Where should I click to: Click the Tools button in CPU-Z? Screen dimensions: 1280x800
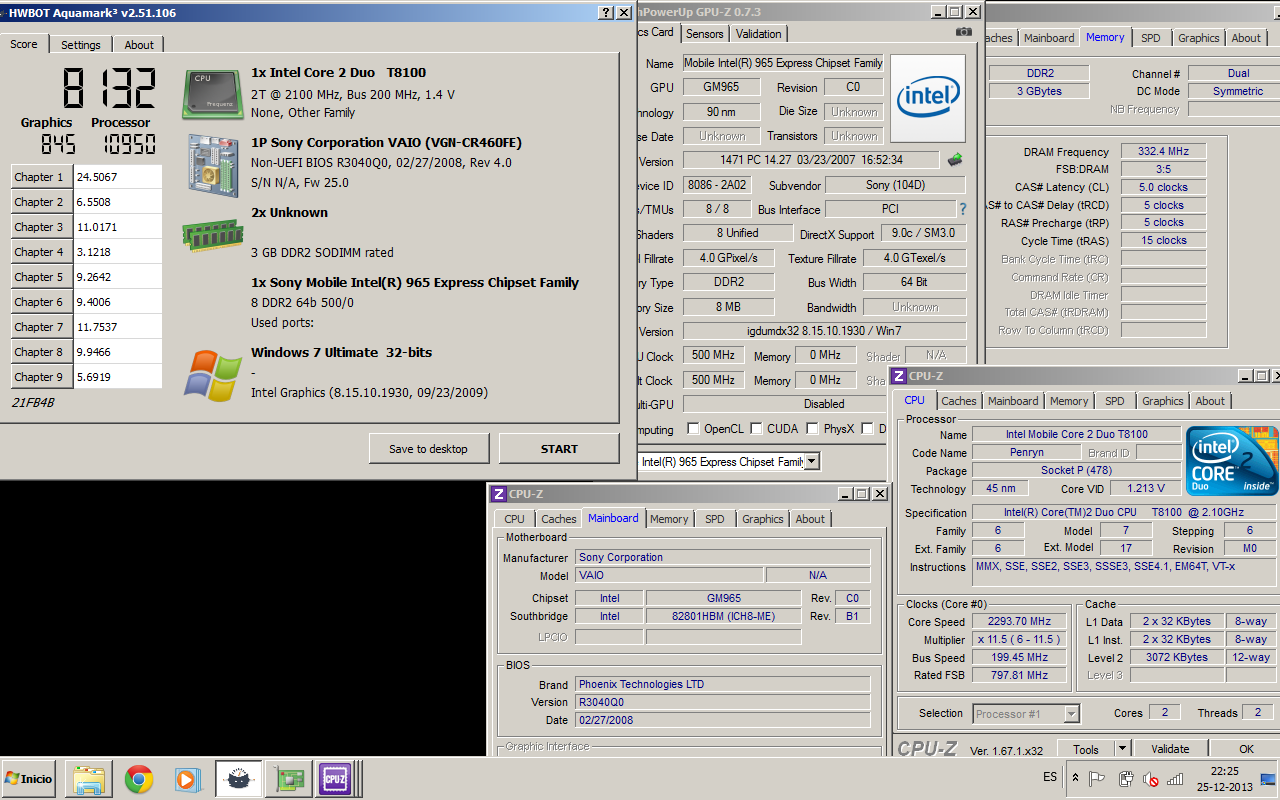click(1086, 748)
